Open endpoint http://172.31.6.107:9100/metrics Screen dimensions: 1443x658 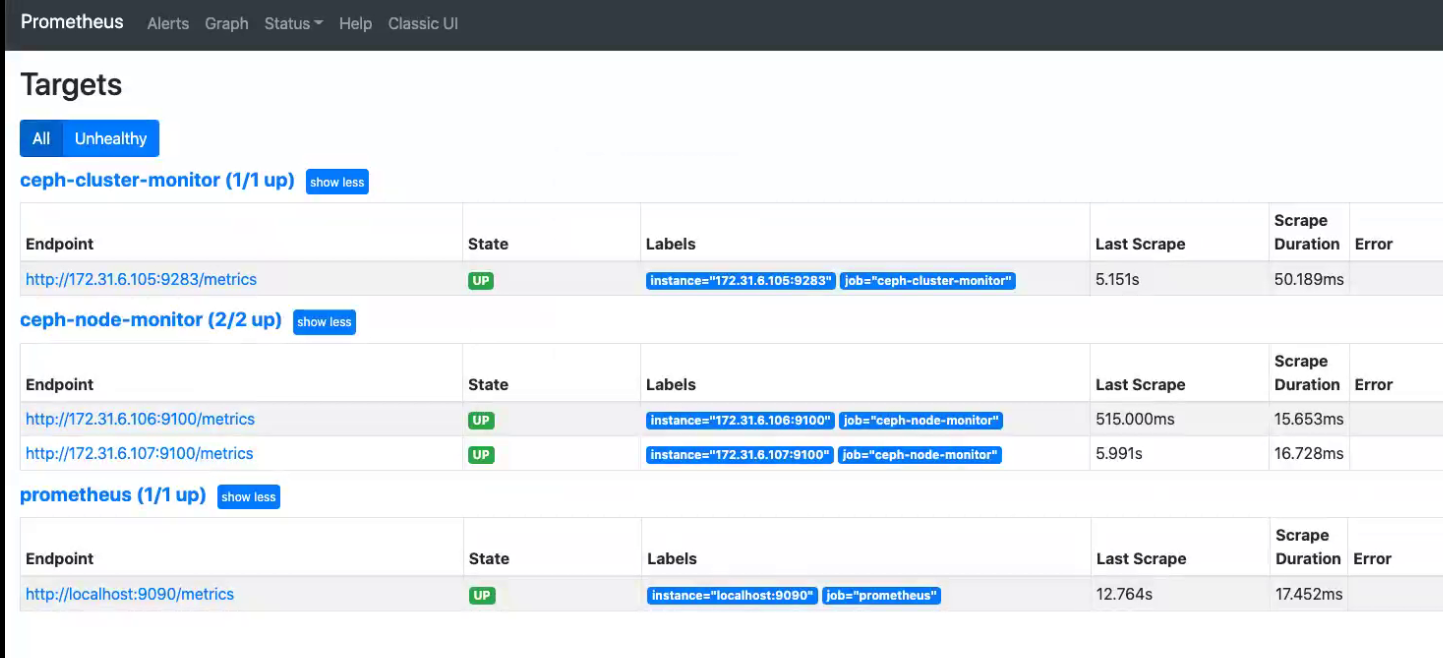coord(140,453)
